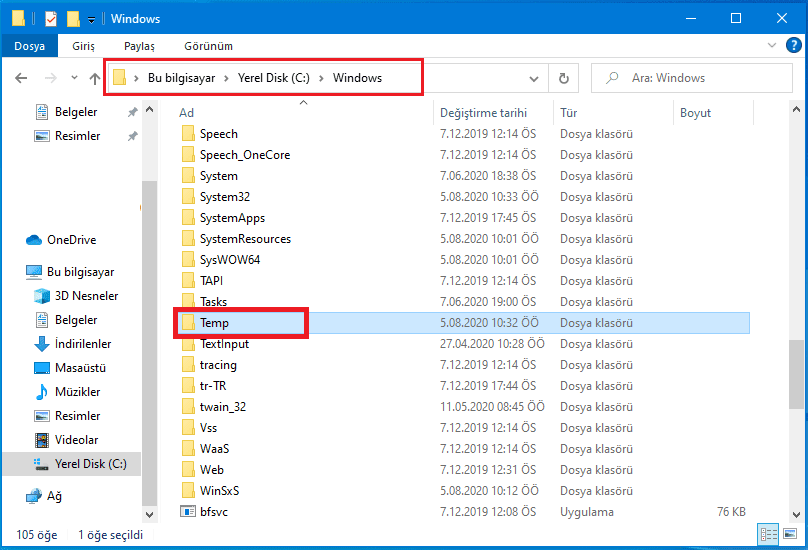
Task: Go up one folder level
Action: click(95, 78)
